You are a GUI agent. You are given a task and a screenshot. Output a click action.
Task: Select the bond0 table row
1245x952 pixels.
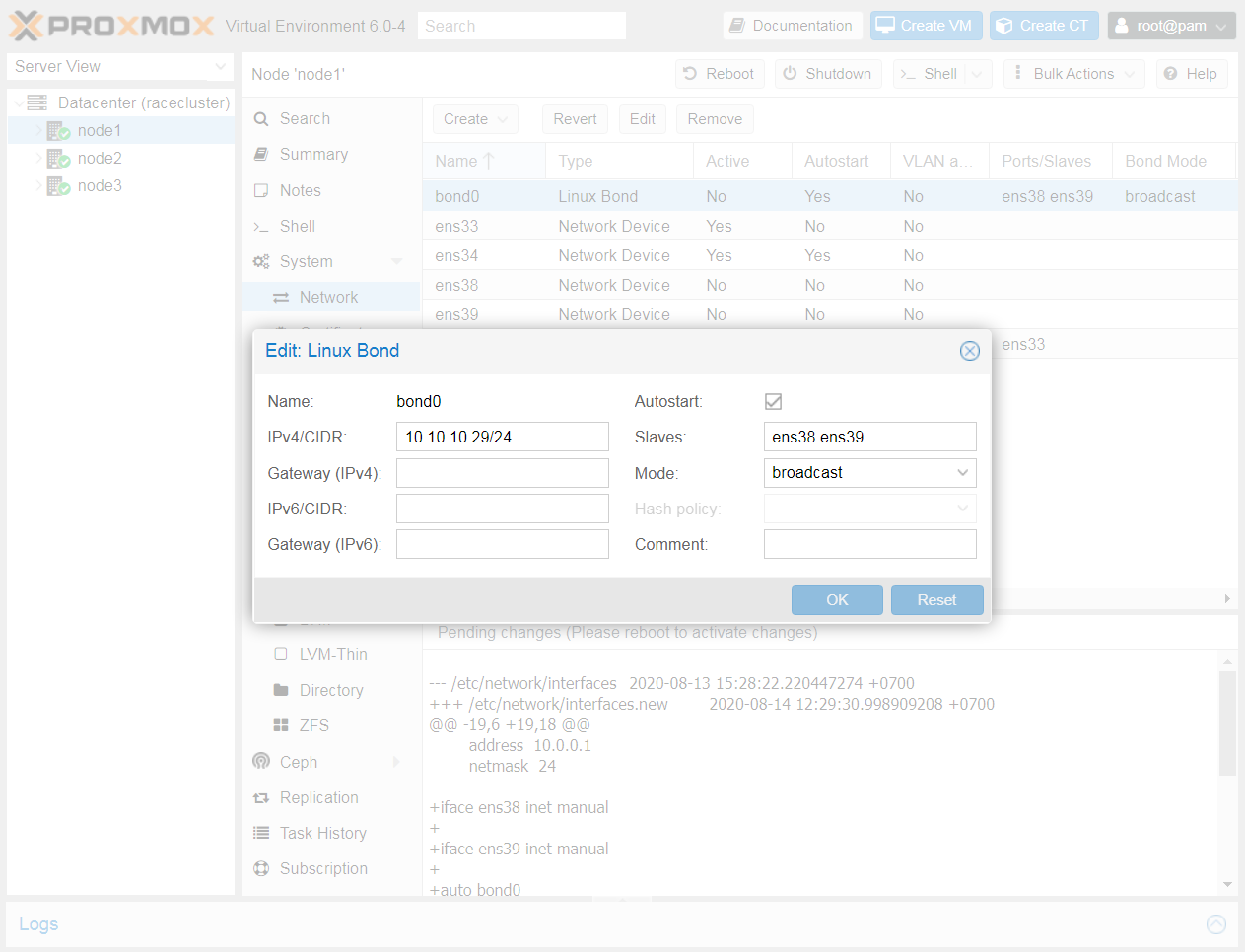(830, 196)
